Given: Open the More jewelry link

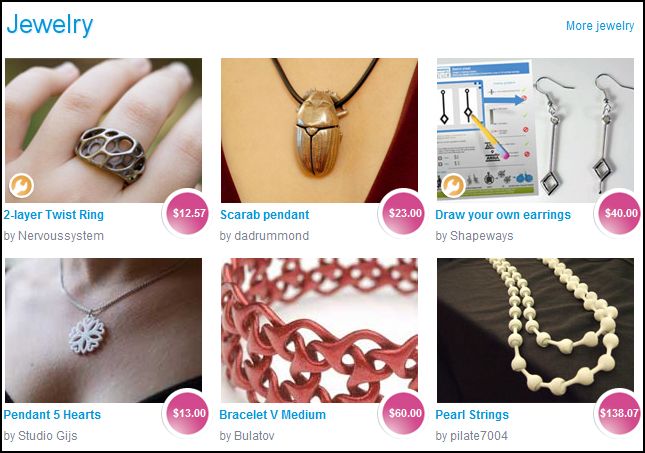Looking at the screenshot, I should 600,26.
